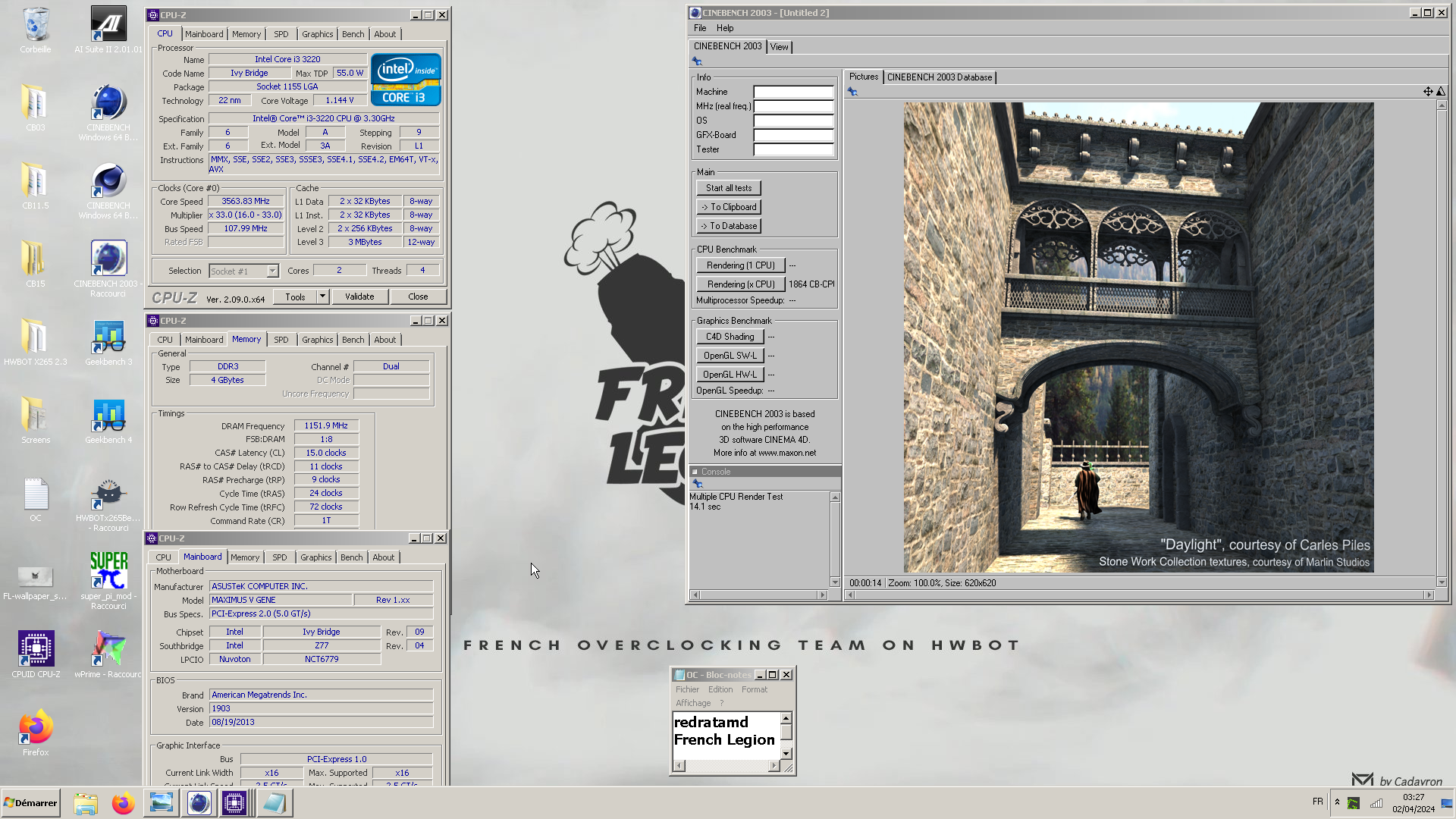Open the CB03 folder icon

(36, 108)
